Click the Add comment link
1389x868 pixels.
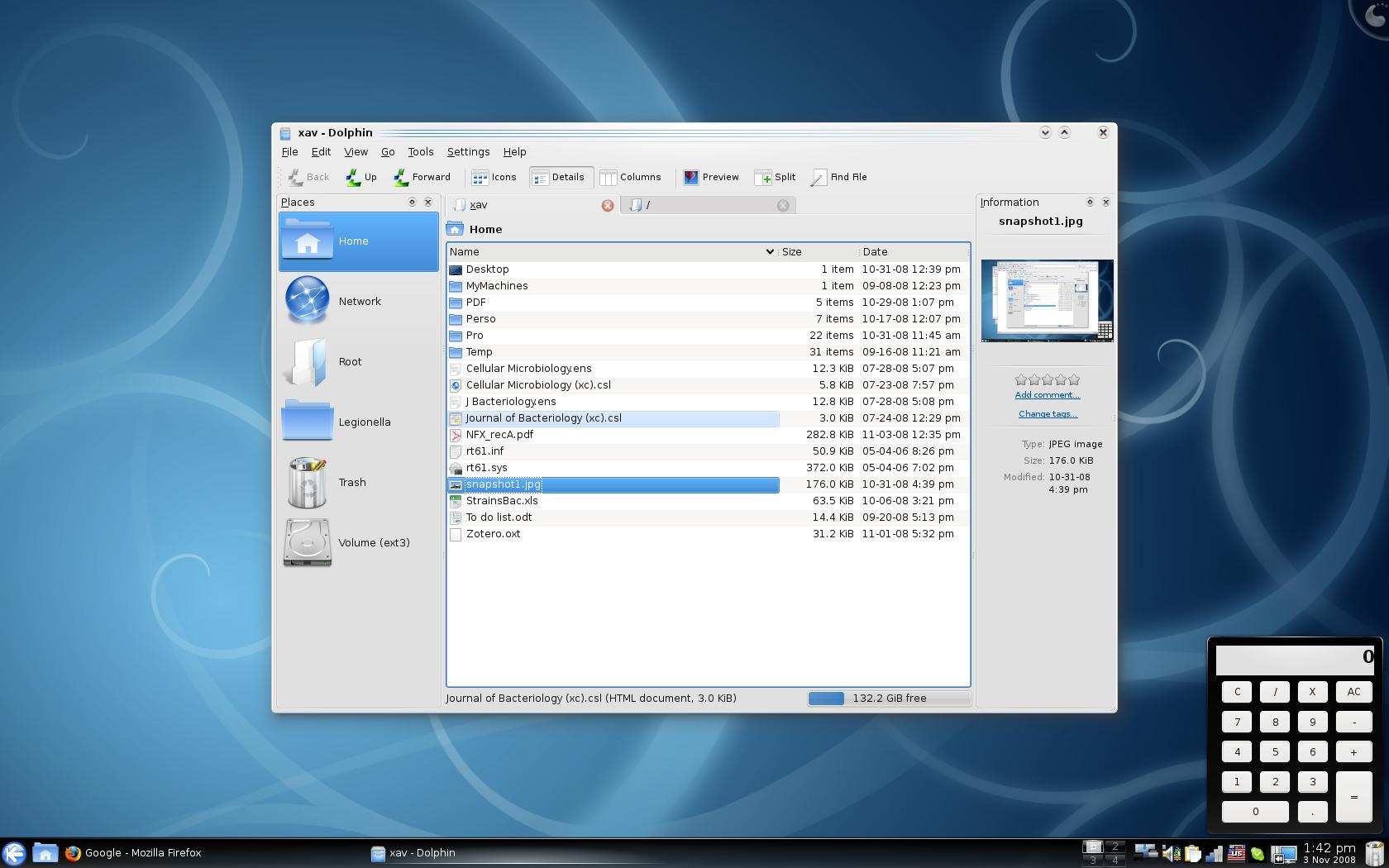pos(1047,395)
